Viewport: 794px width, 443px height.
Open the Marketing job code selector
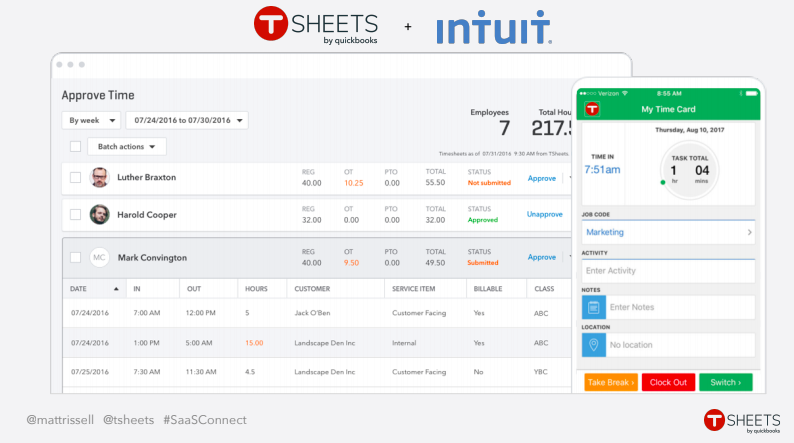668,232
